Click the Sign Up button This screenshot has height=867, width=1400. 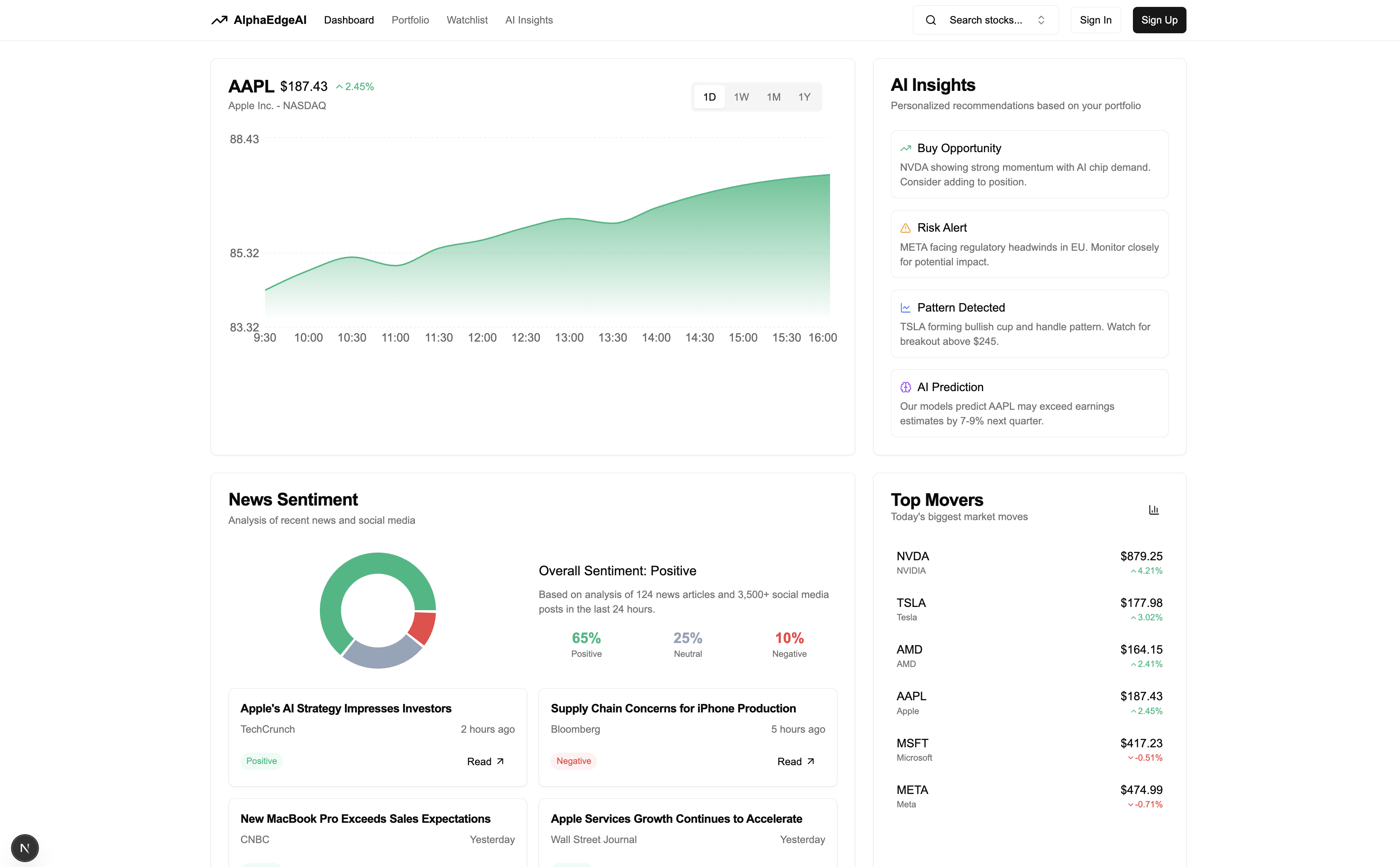(x=1159, y=19)
